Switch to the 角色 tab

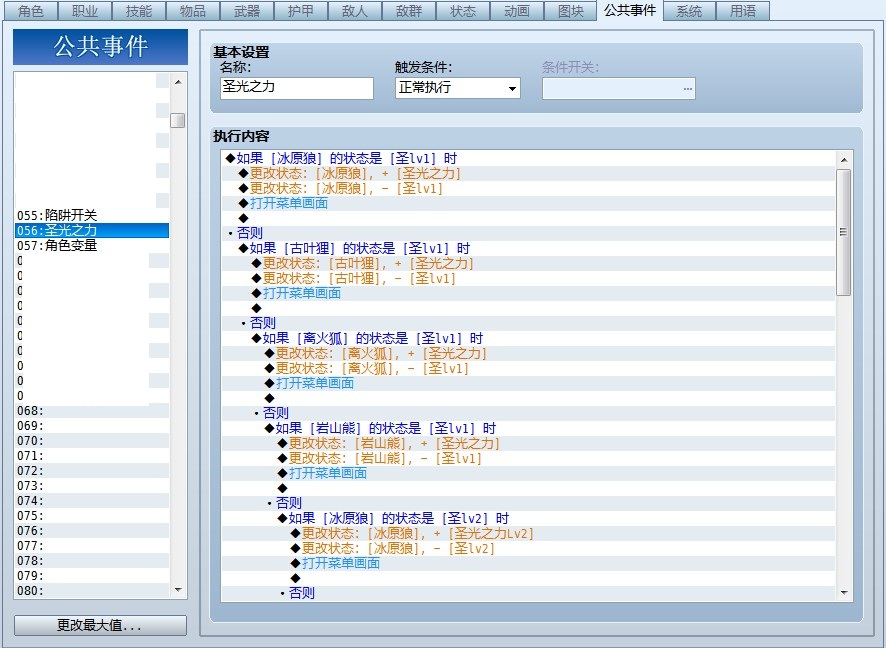point(31,11)
